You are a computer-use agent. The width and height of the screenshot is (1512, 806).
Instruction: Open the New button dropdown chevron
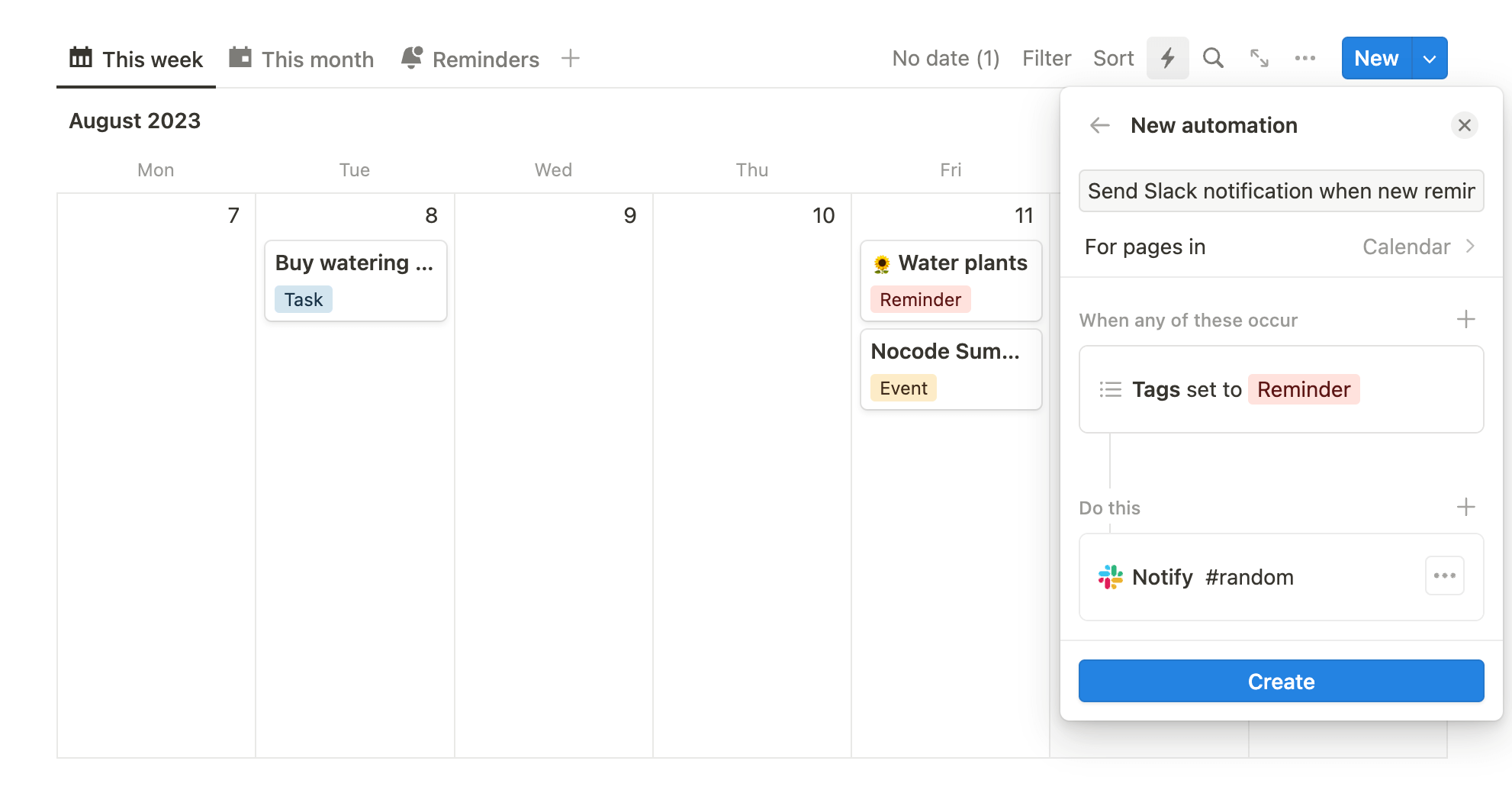pyautogui.click(x=1430, y=58)
